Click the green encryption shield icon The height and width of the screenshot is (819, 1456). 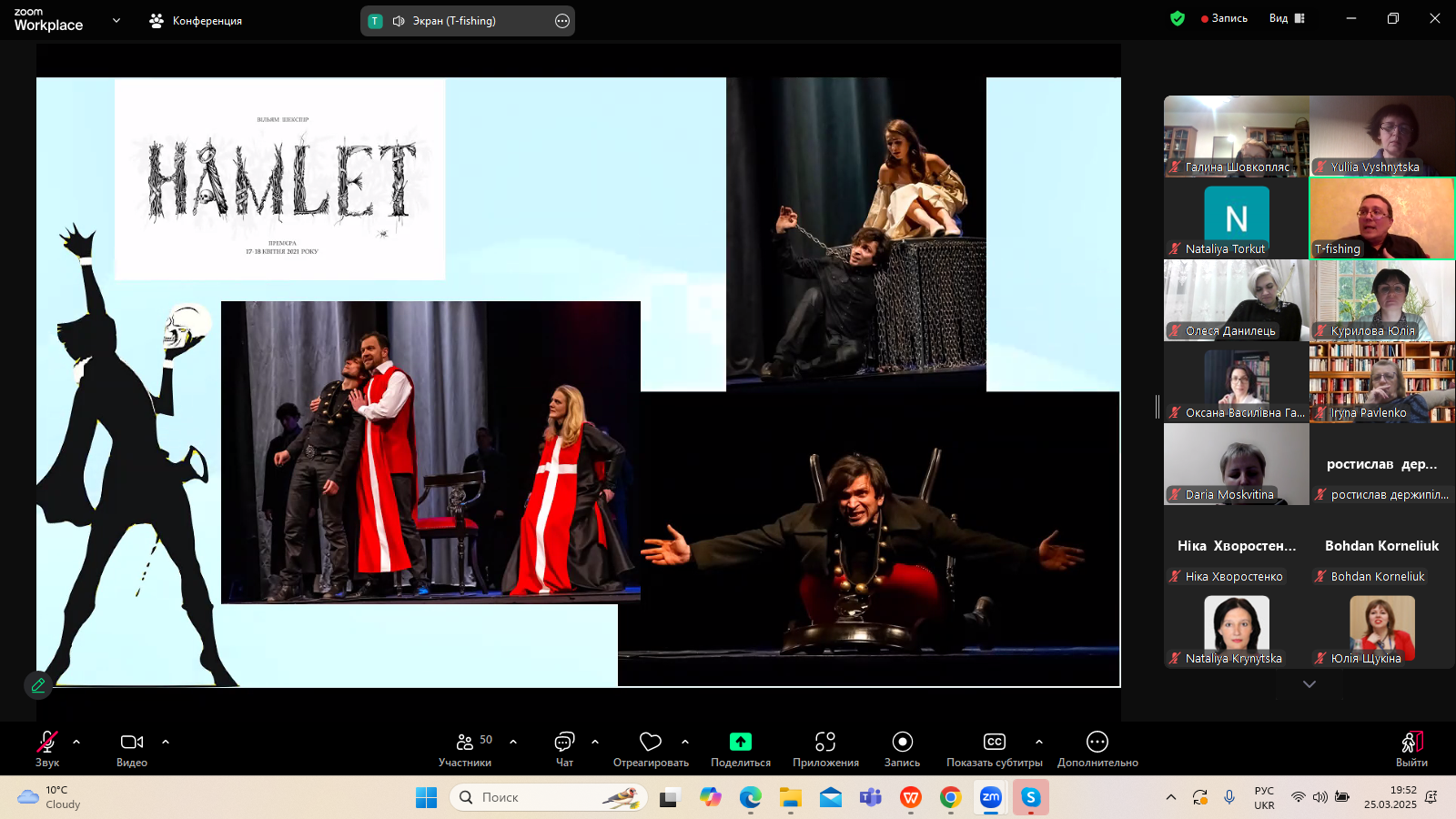pos(1178,18)
